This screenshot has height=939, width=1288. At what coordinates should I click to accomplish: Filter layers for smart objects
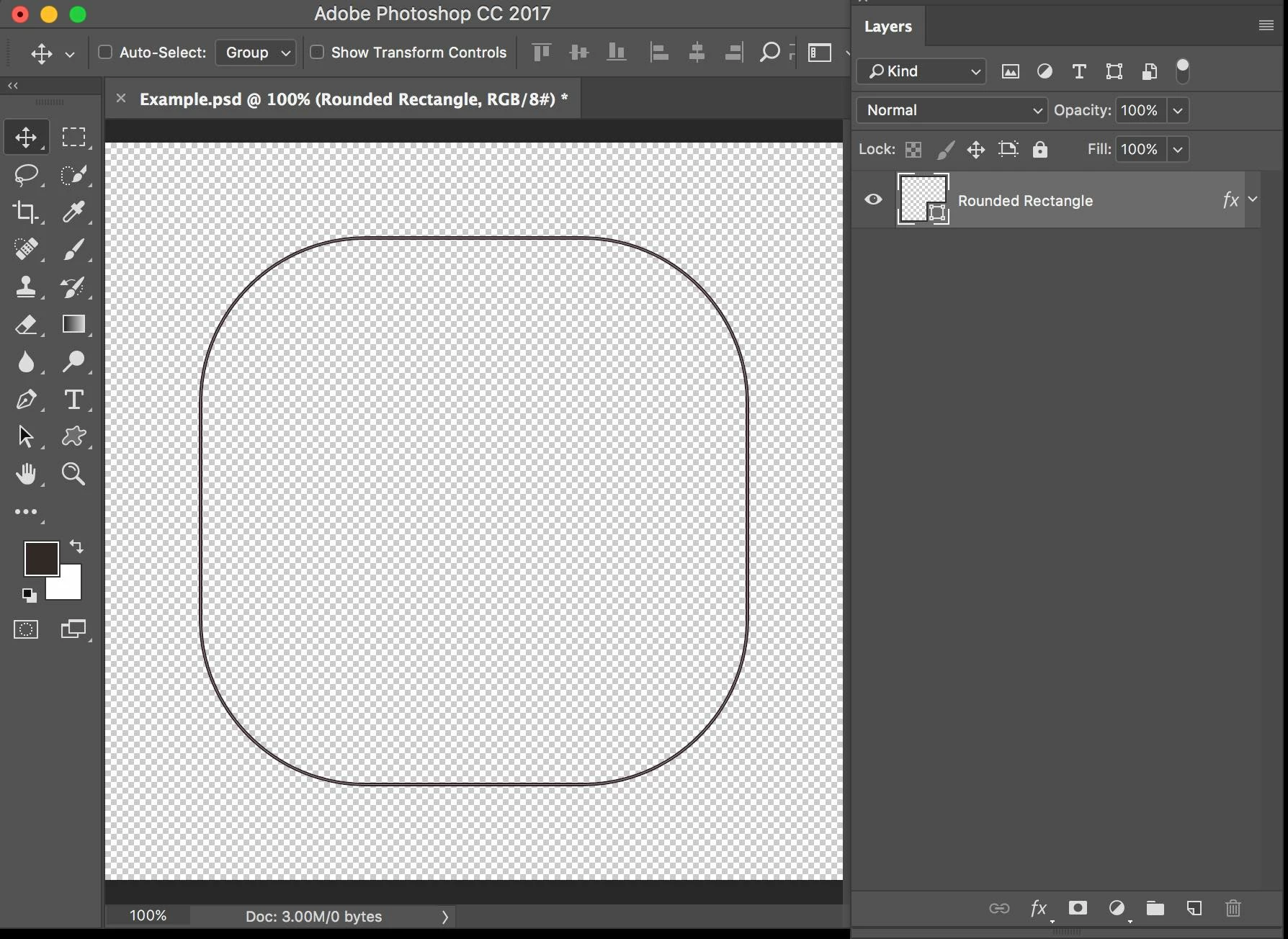(x=1150, y=71)
